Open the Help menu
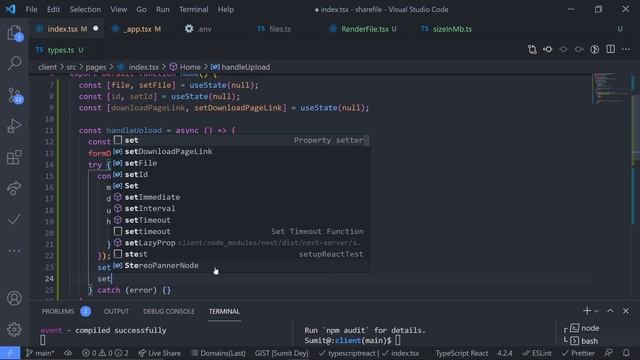 tap(226, 9)
